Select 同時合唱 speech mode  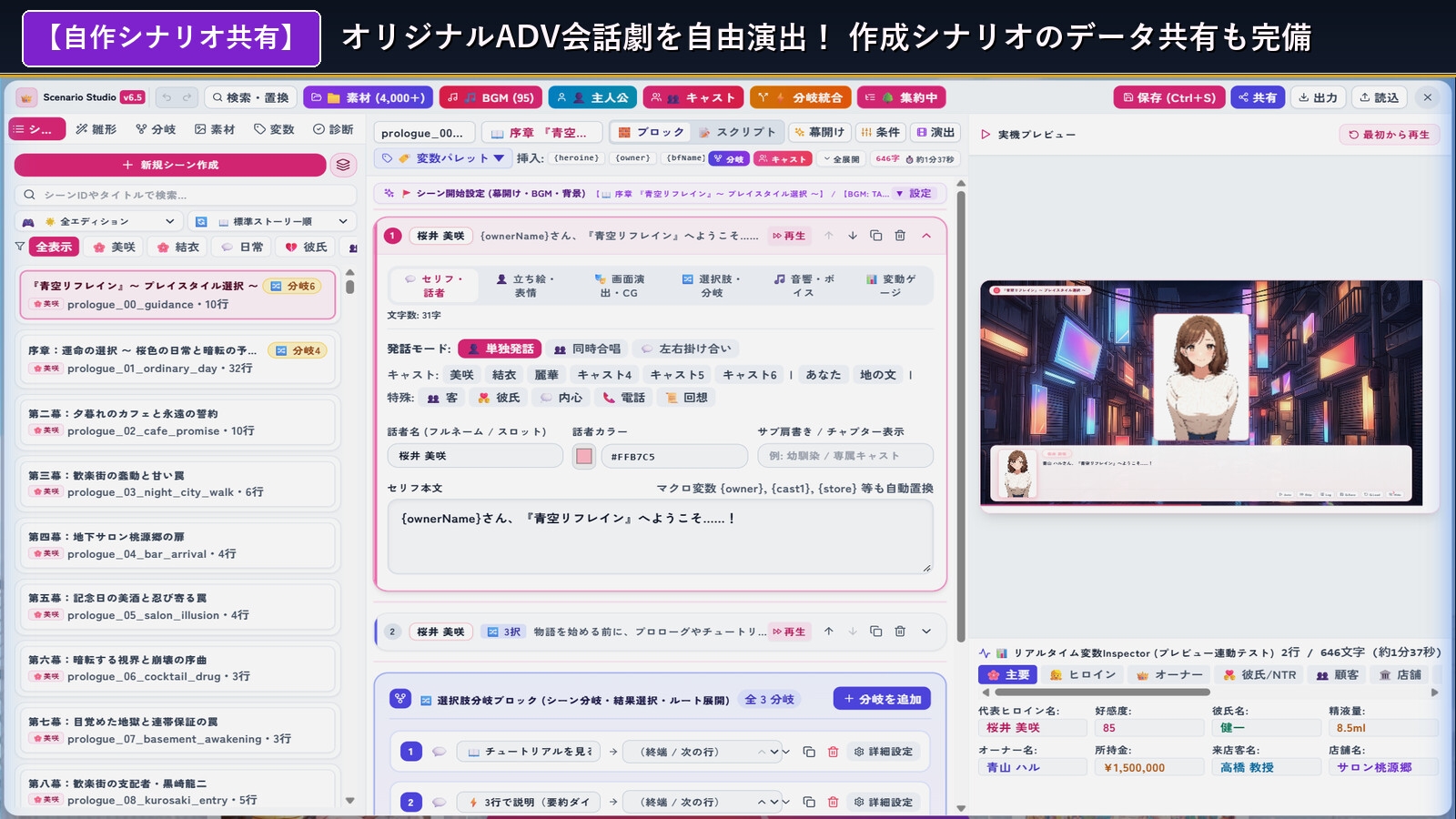click(x=587, y=349)
